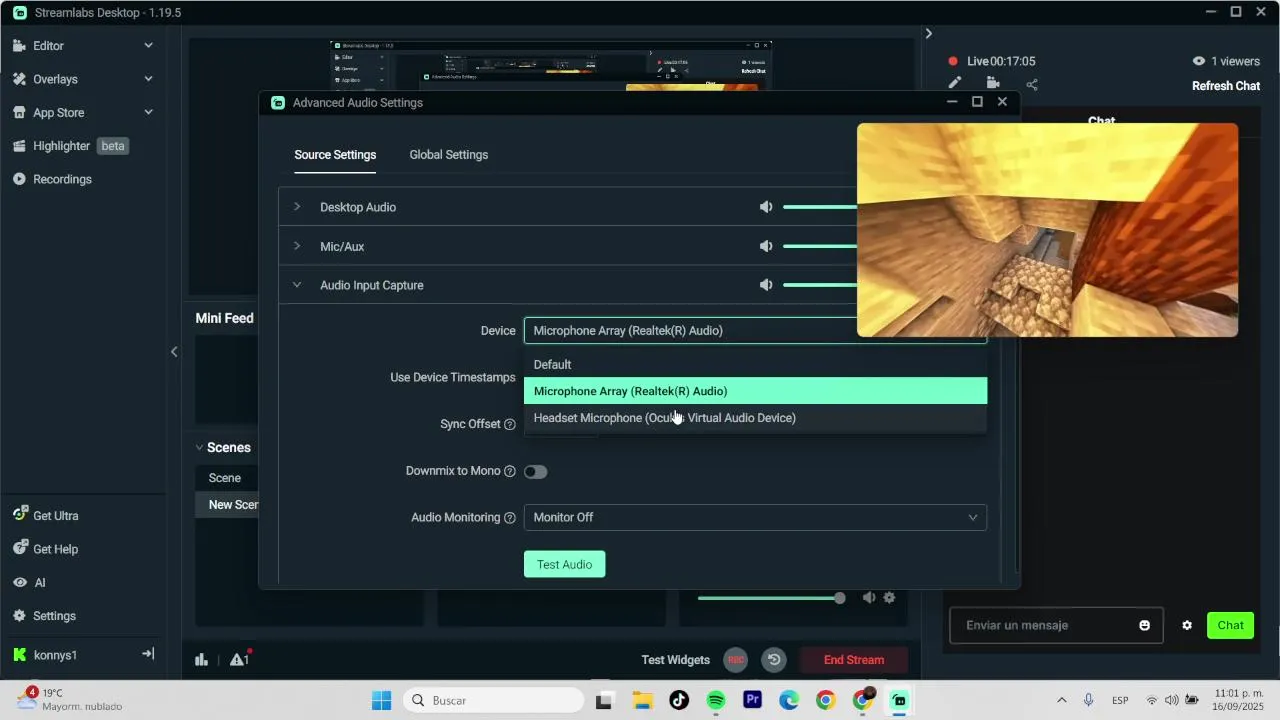
Task: Click Audio Monitoring help icon
Action: (x=510, y=518)
